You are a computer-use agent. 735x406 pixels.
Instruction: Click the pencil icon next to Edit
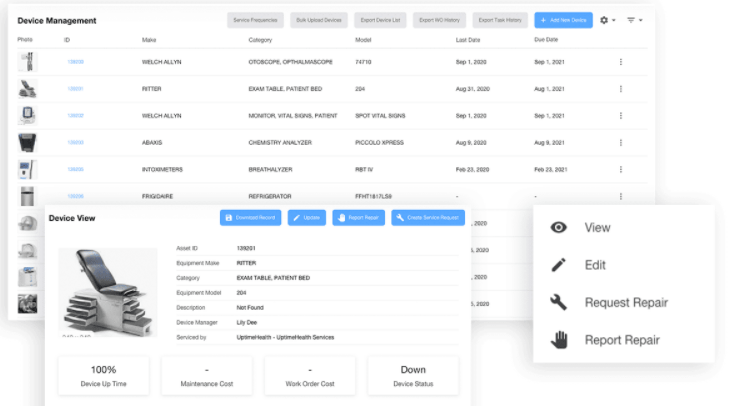coord(560,265)
